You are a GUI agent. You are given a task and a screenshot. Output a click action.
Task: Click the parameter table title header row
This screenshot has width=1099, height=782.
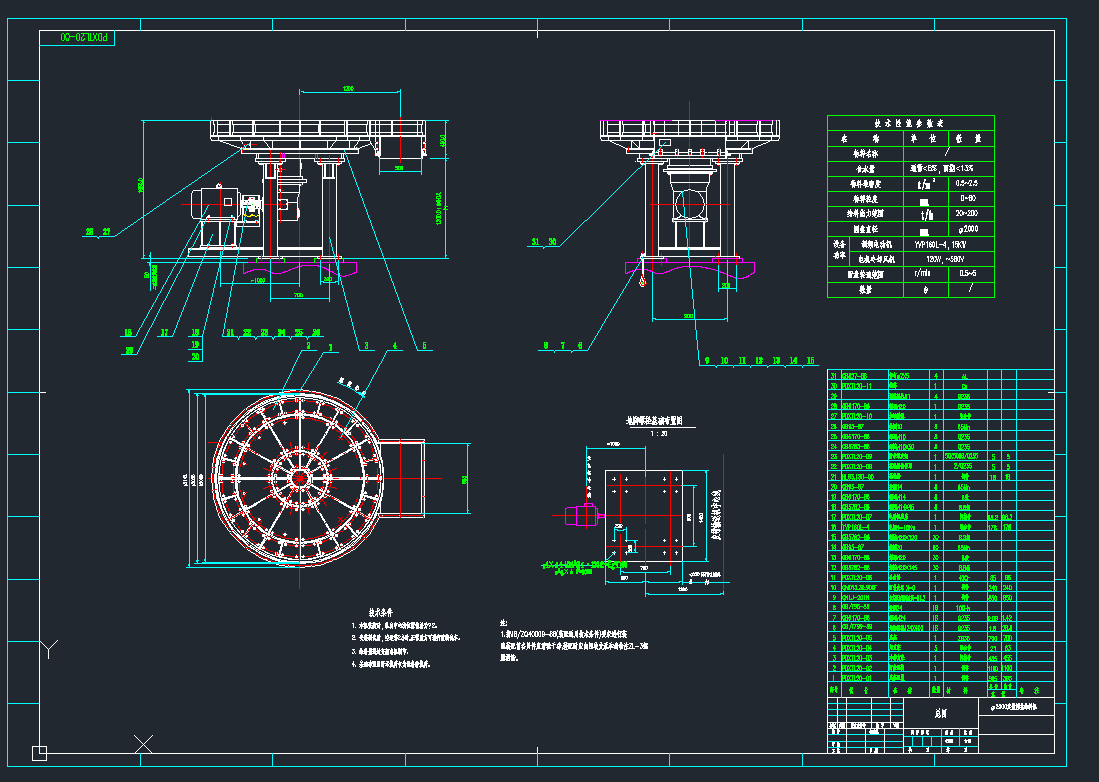pyautogui.click(x=911, y=122)
